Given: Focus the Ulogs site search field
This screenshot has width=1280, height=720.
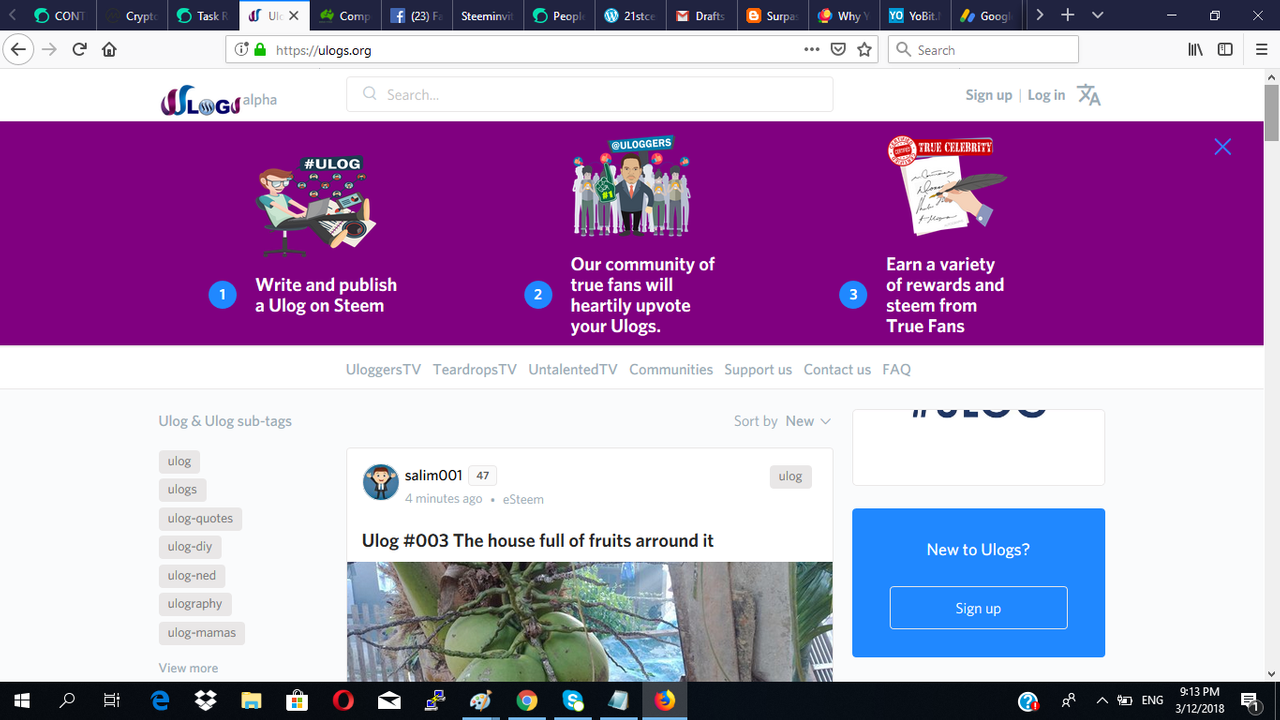Looking at the screenshot, I should (590, 95).
